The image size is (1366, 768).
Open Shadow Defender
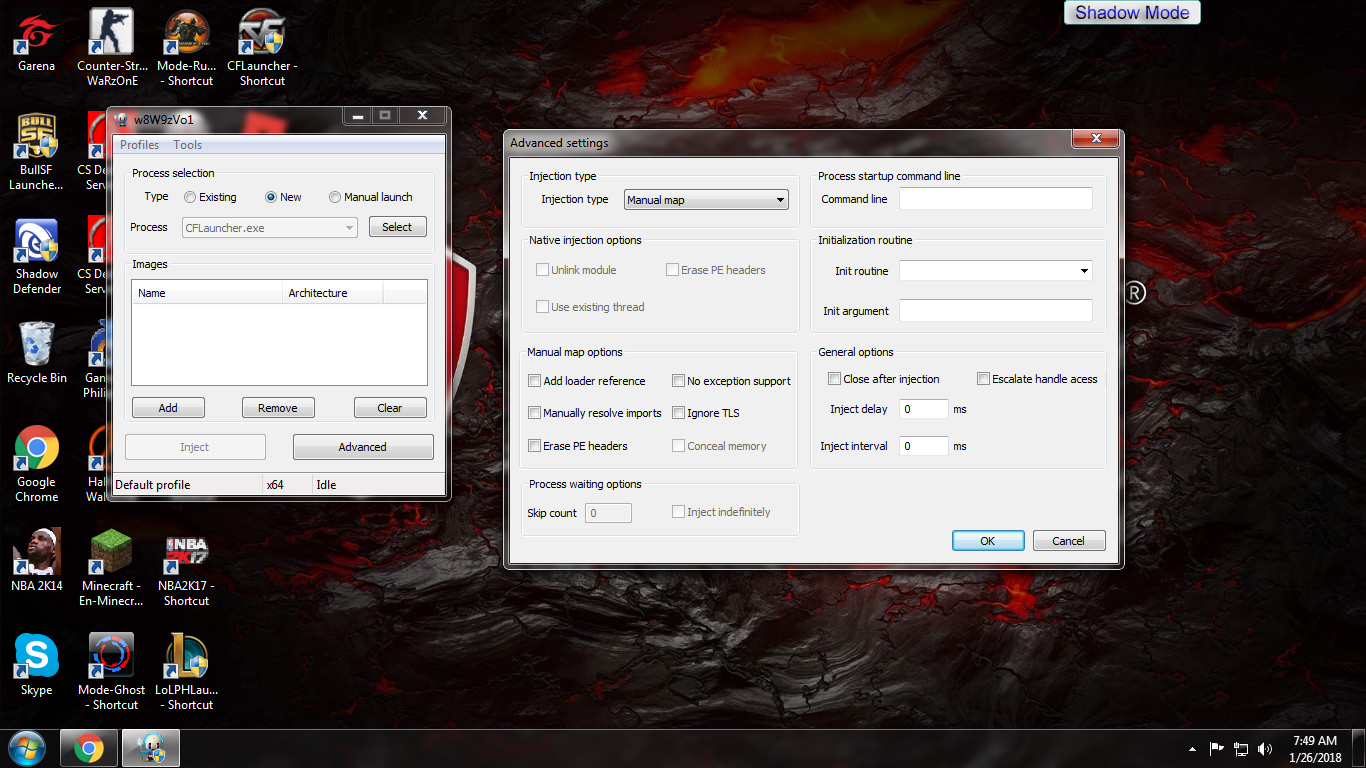point(35,240)
